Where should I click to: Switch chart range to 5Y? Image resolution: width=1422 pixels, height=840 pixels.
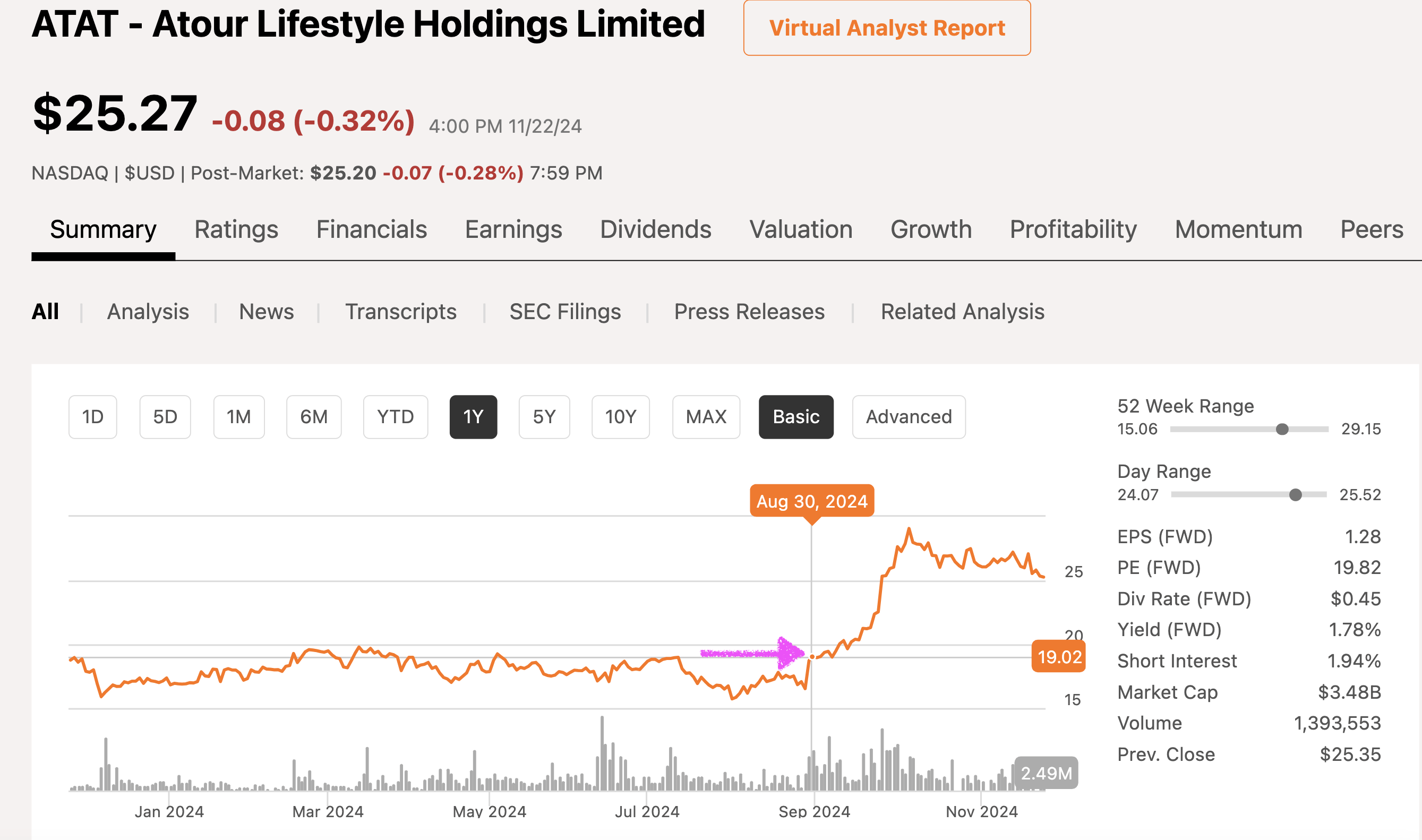544,417
